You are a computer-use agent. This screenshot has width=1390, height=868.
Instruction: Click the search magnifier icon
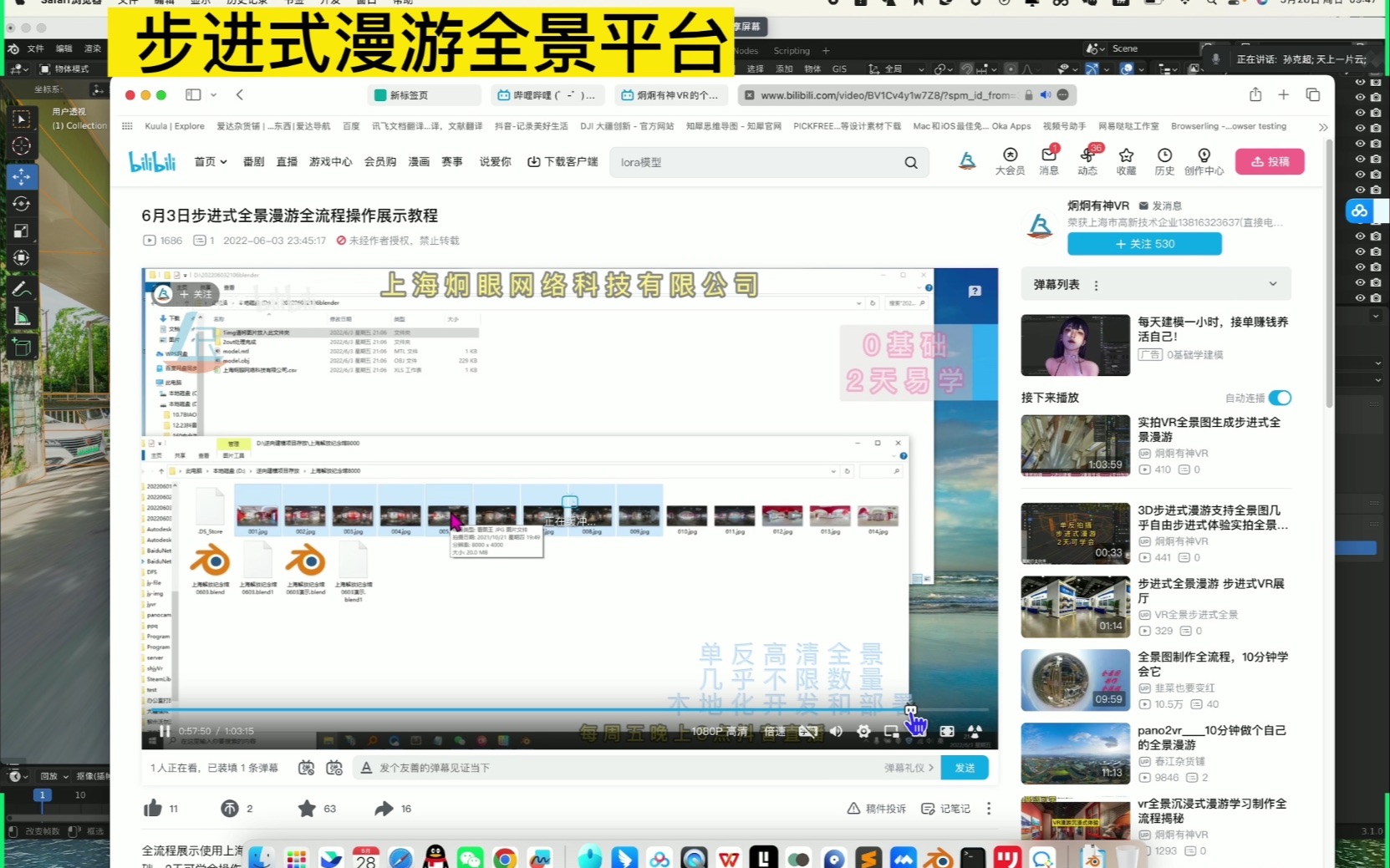click(910, 162)
